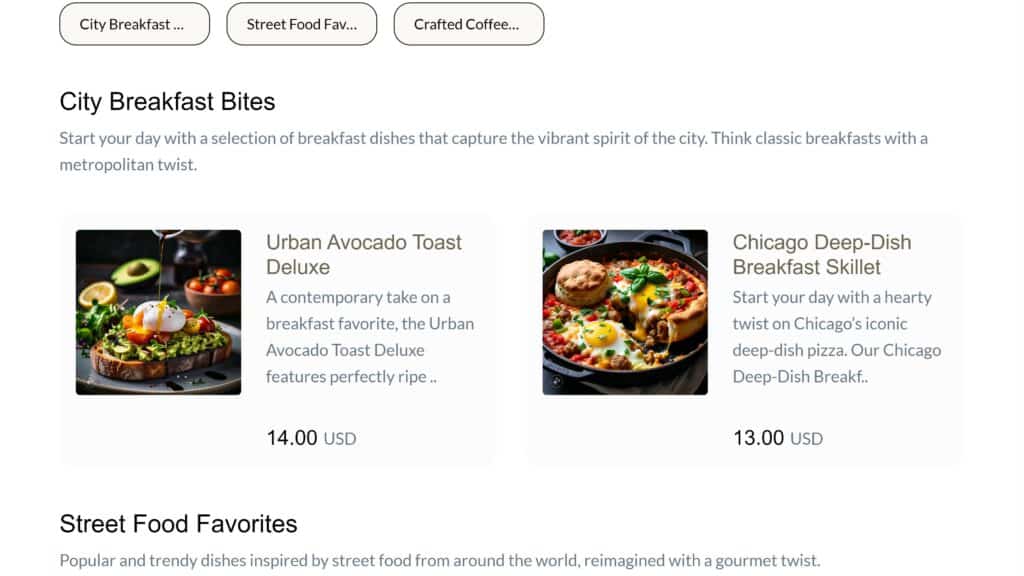Click the Chicago skillet description text
This screenshot has width=1024, height=576.
836,337
